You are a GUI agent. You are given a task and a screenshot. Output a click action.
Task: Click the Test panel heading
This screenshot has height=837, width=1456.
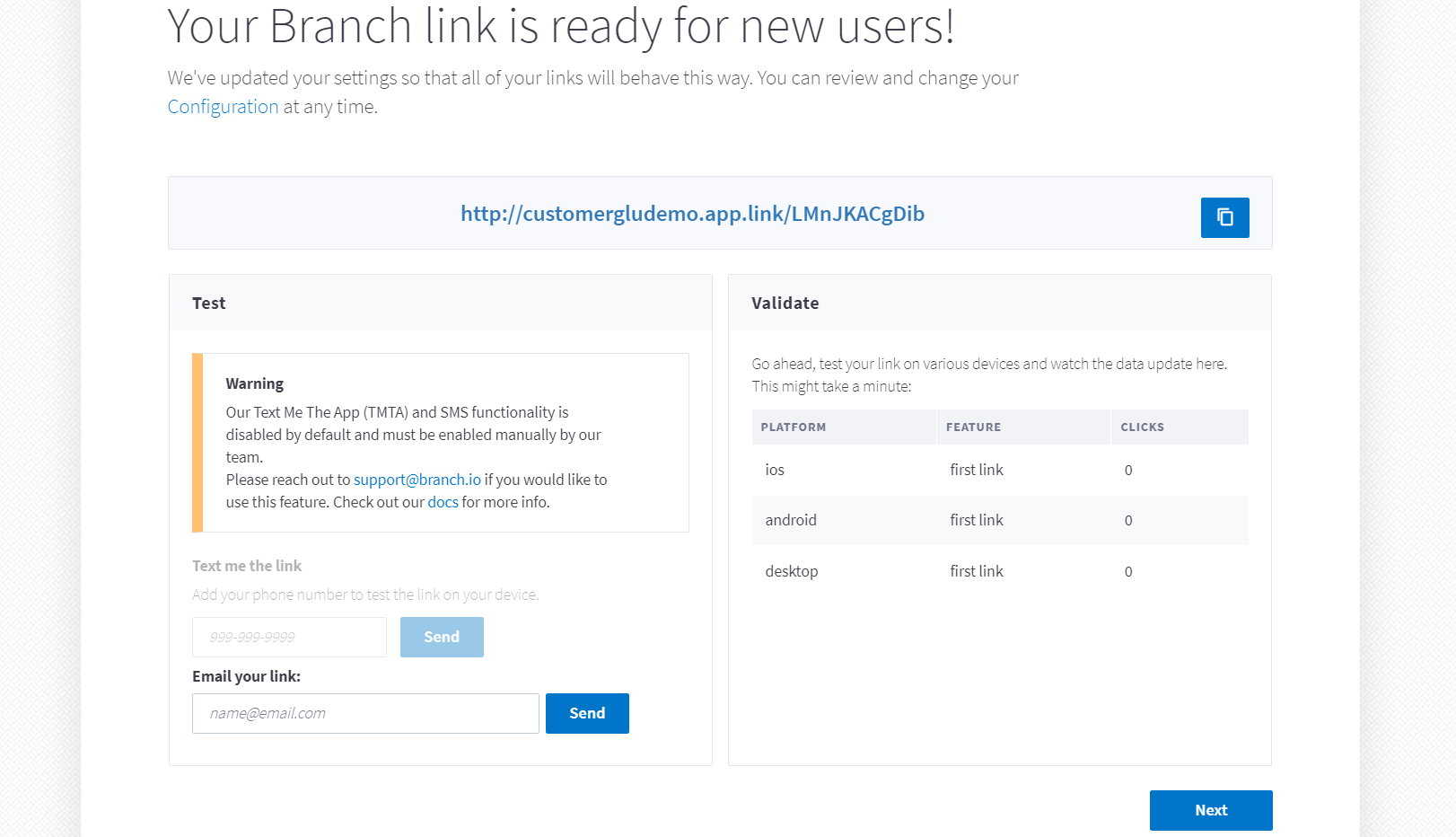pos(209,304)
